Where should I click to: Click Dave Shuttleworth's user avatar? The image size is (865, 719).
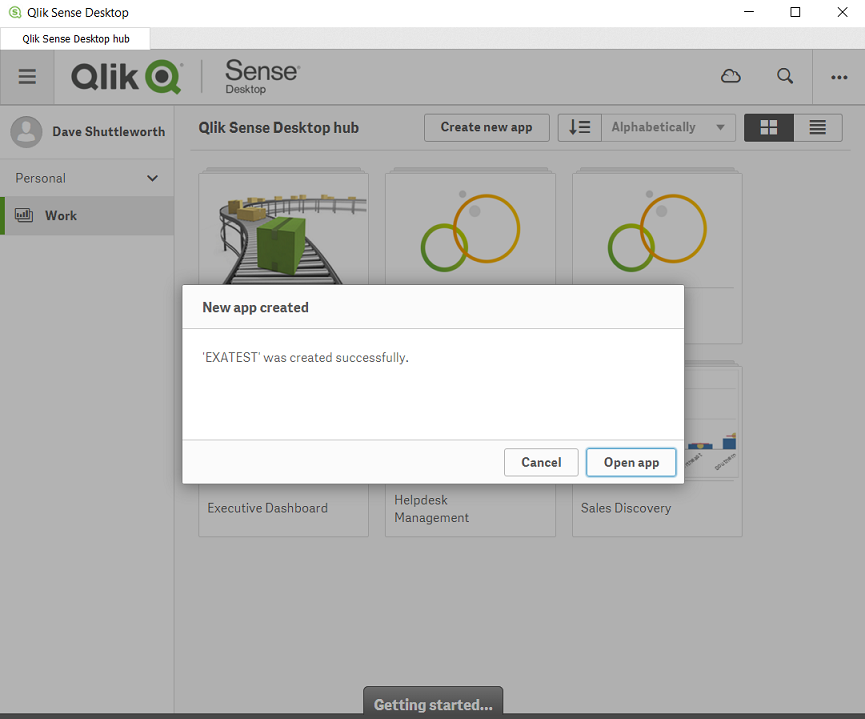27,132
